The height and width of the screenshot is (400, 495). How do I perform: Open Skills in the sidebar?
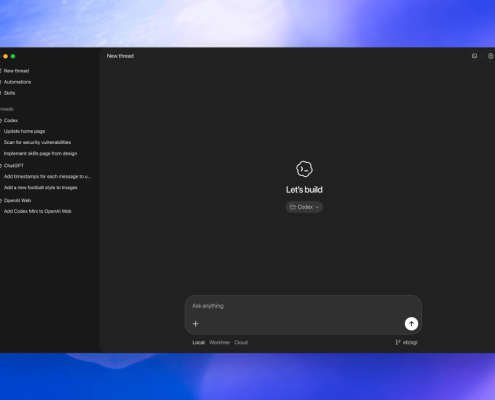point(9,93)
